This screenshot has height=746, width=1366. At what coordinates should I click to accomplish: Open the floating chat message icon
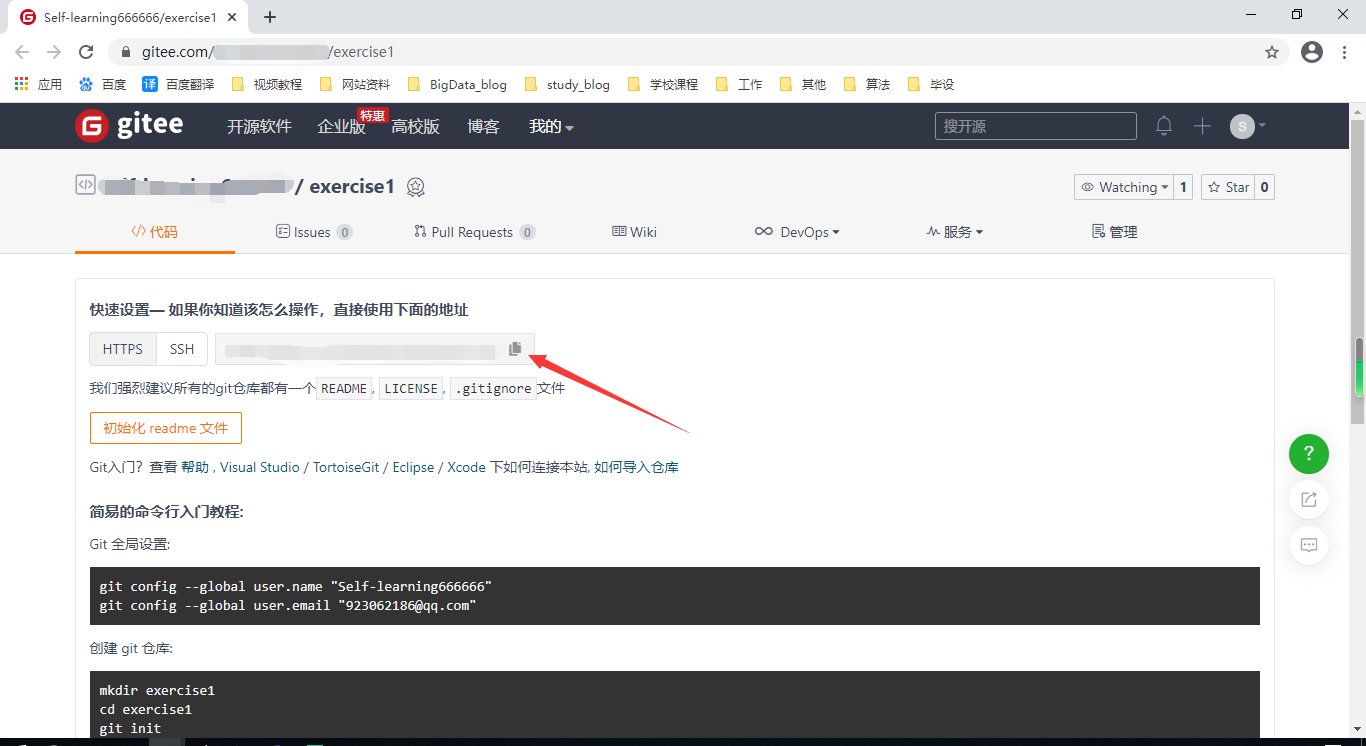pos(1309,545)
